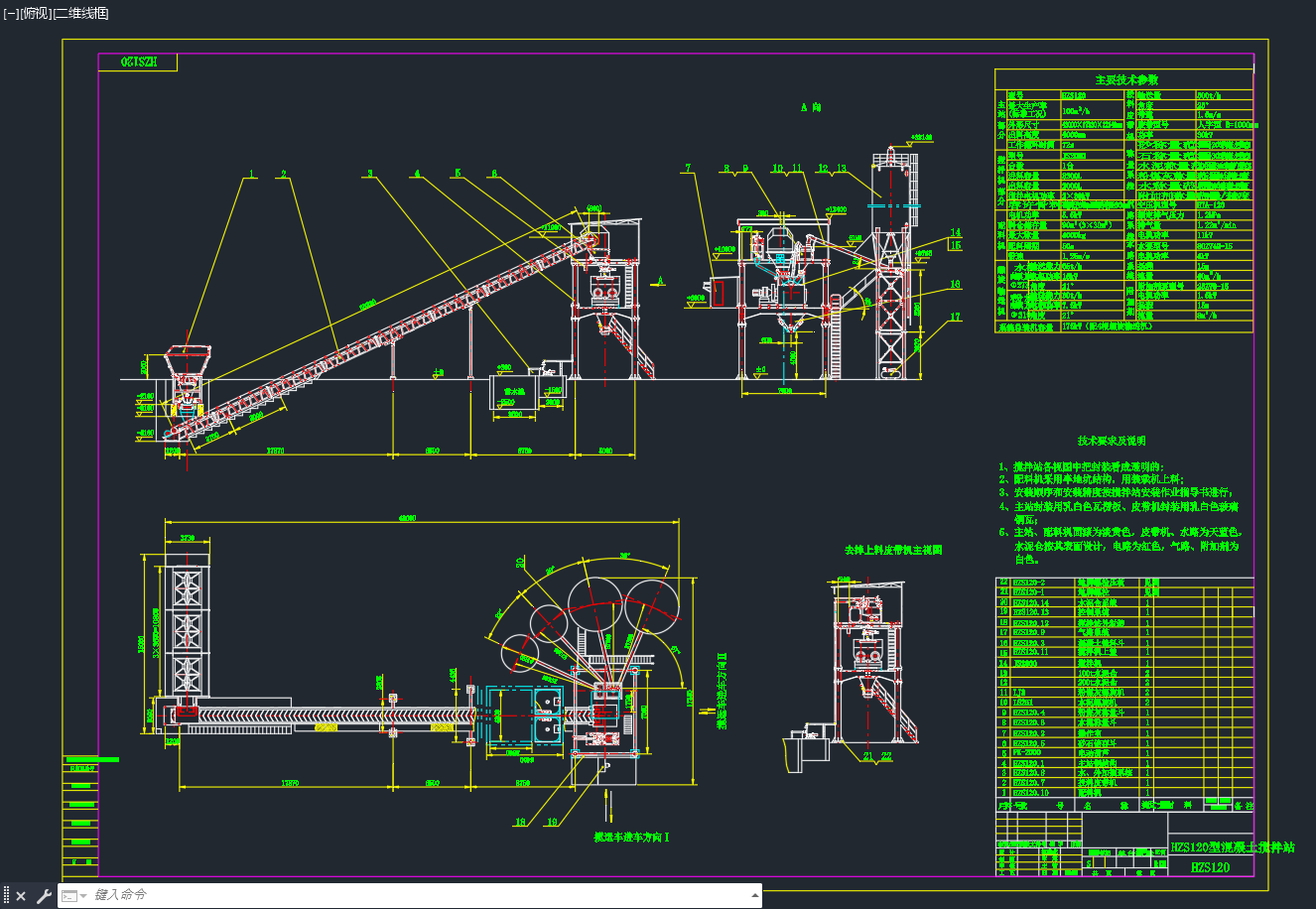Open command line customize wrench menu
The height and width of the screenshot is (909, 1316).
(x=44, y=896)
